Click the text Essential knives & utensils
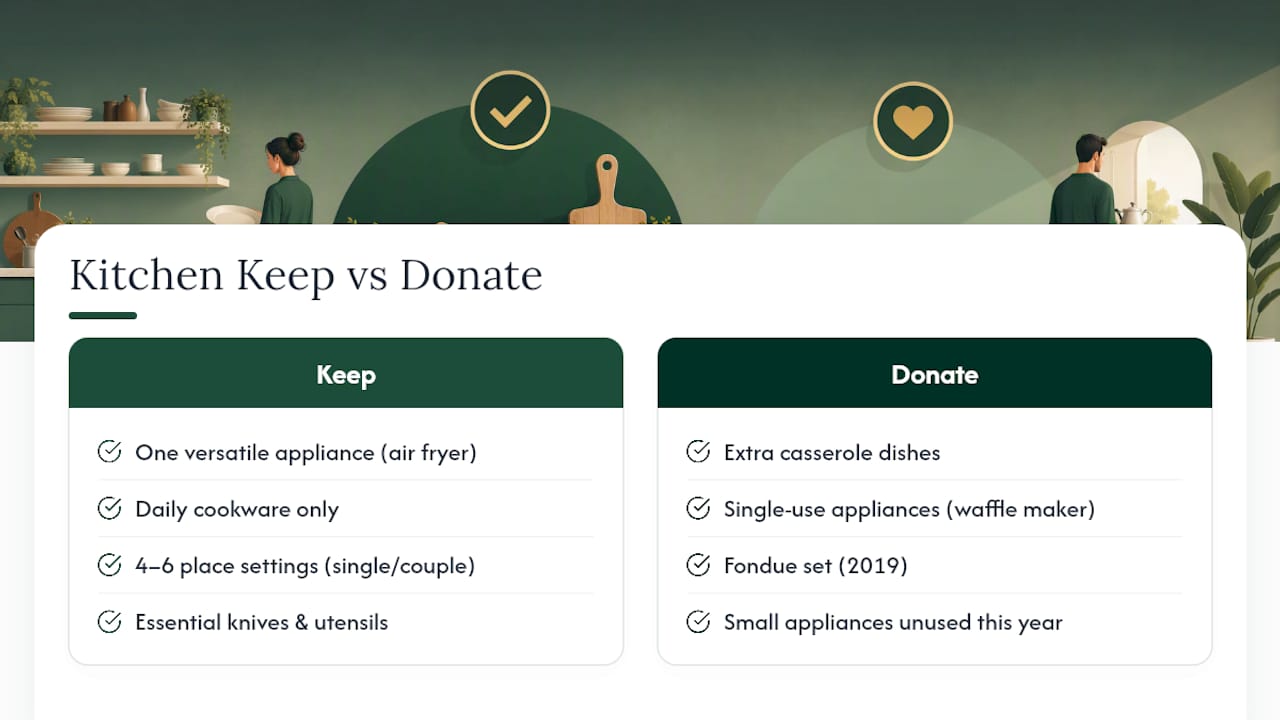Screen dimensions: 1280x720 (x=262, y=622)
